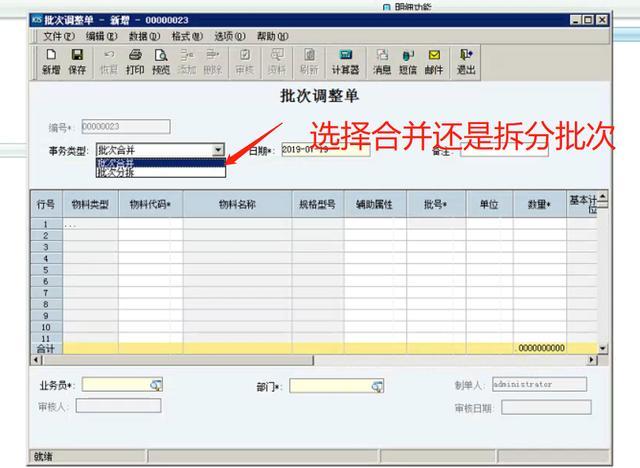Viewport: 640px width, 468px height.
Task: Open the 编辑 menu
Action: 102,36
